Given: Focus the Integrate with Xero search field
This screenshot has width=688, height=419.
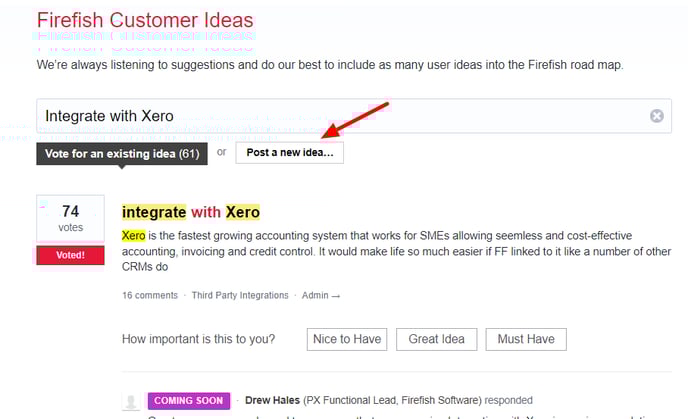Looking at the screenshot, I should [x=354, y=116].
